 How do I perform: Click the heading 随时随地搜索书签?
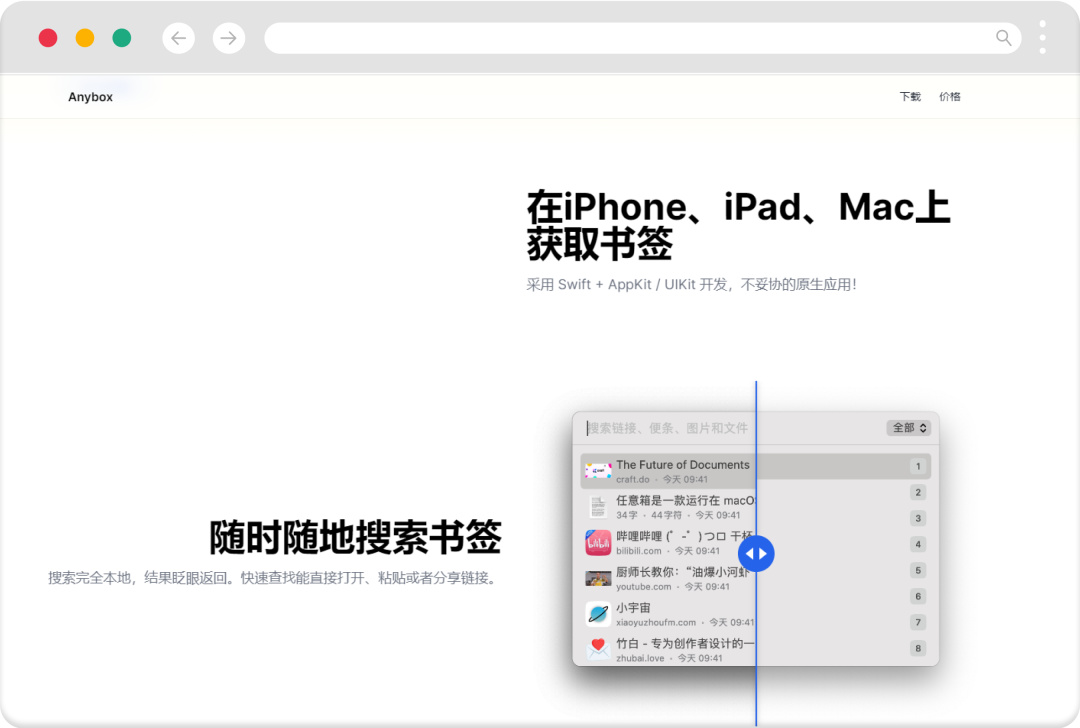tap(355, 537)
